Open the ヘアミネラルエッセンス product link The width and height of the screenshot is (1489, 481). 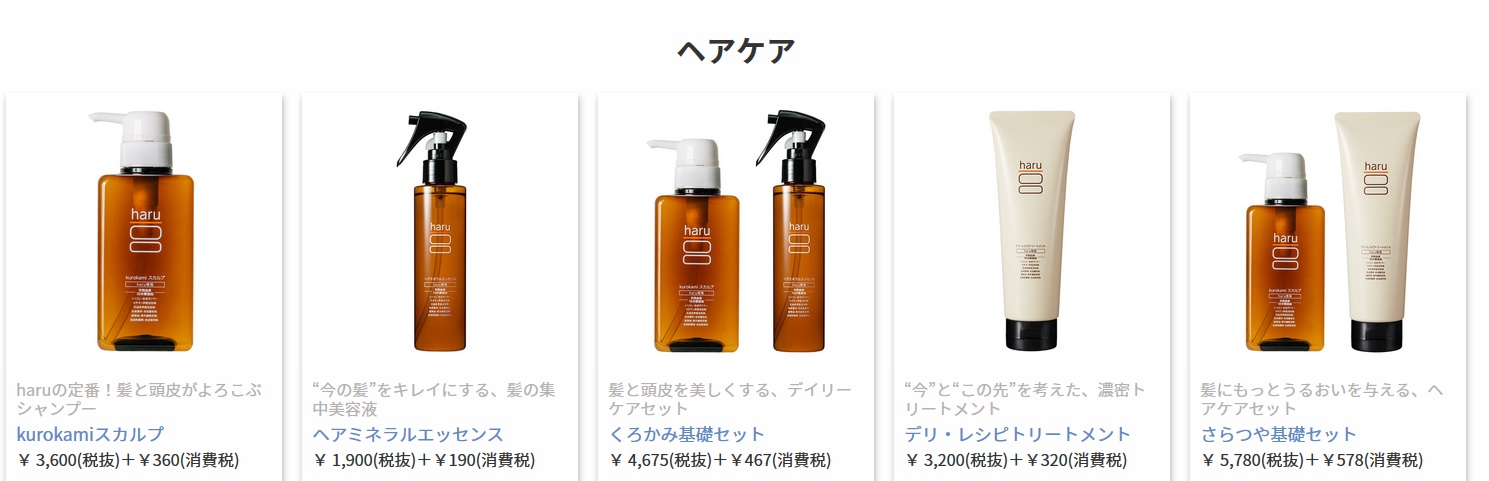pos(408,434)
